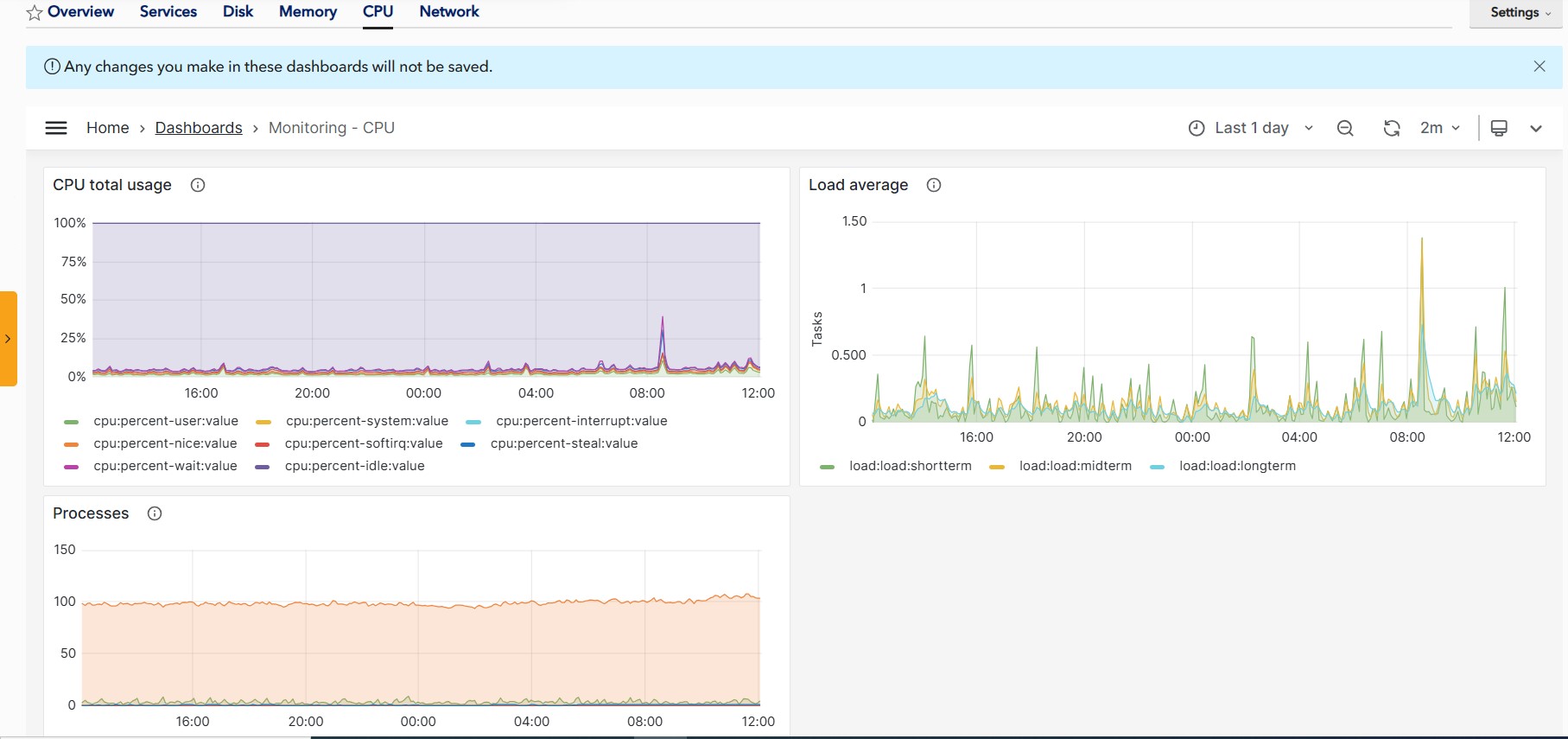
Task: Click the star icon beside Overview
Action: pyautogui.click(x=35, y=13)
